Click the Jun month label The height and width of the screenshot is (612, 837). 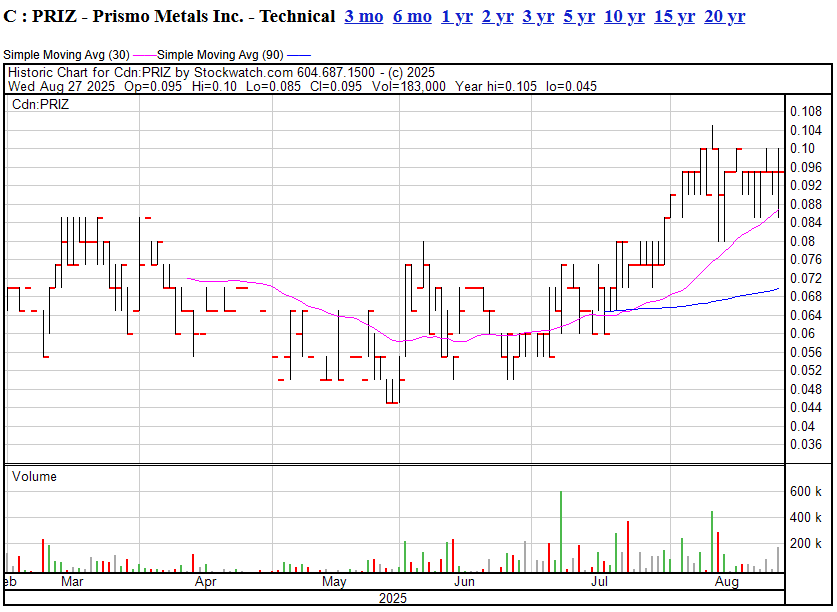click(x=464, y=582)
